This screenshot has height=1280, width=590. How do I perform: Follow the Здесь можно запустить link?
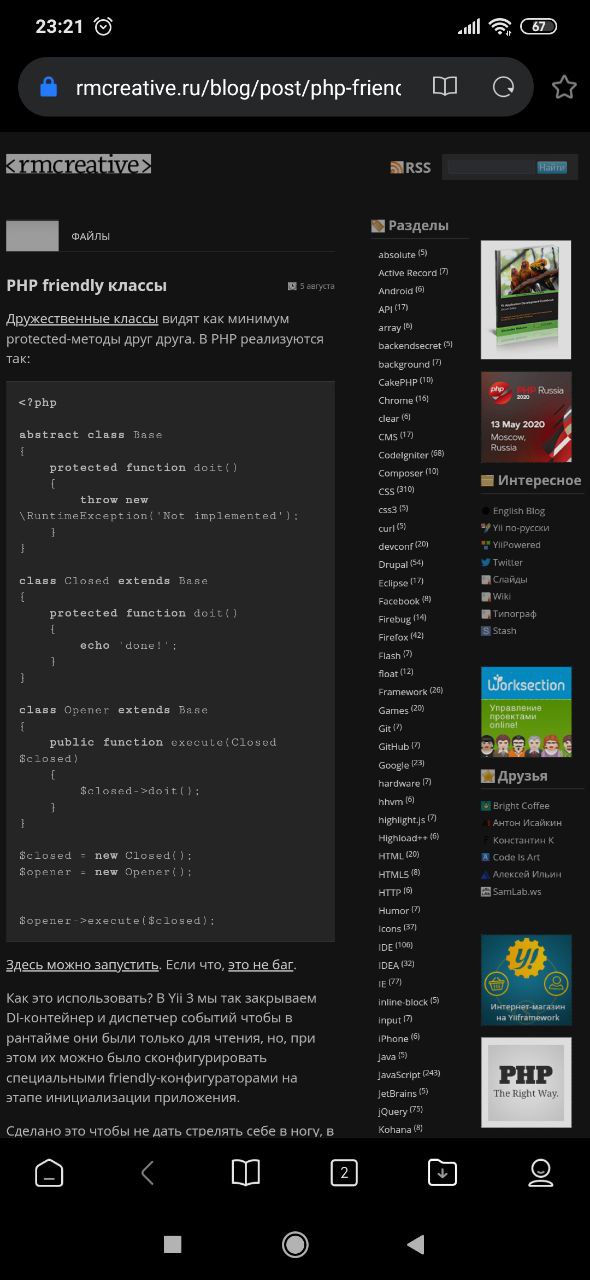[x=82, y=964]
